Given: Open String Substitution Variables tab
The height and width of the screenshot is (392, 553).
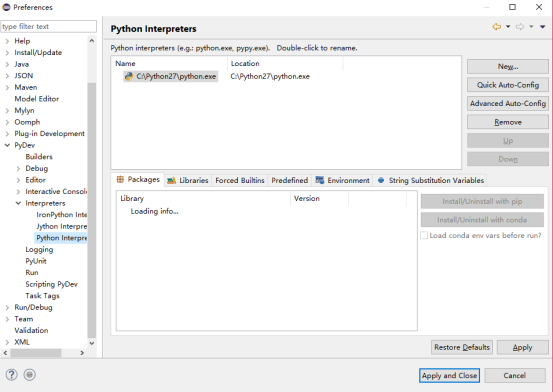Looking at the screenshot, I should pyautogui.click(x=430, y=180).
